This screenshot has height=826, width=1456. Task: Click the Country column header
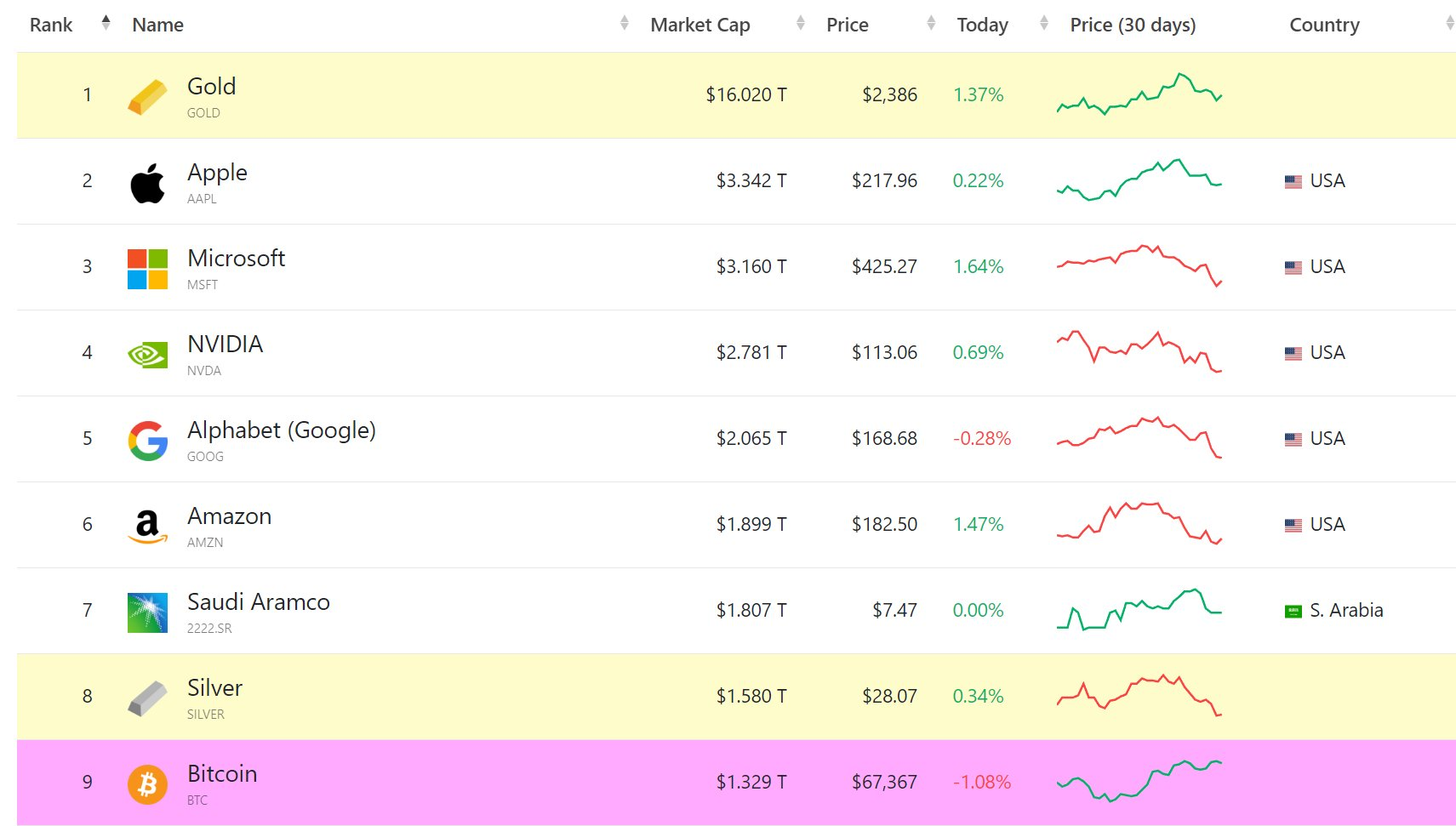pyautogui.click(x=1324, y=25)
